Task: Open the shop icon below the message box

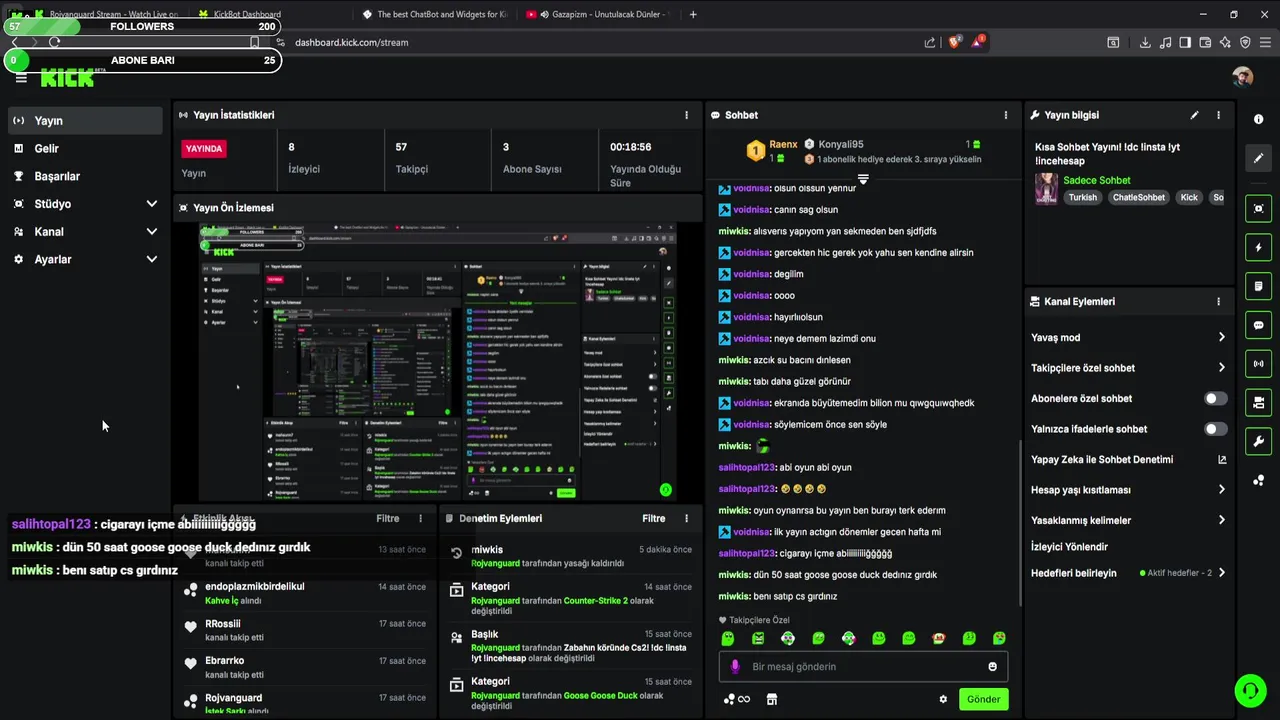Action: click(772, 699)
